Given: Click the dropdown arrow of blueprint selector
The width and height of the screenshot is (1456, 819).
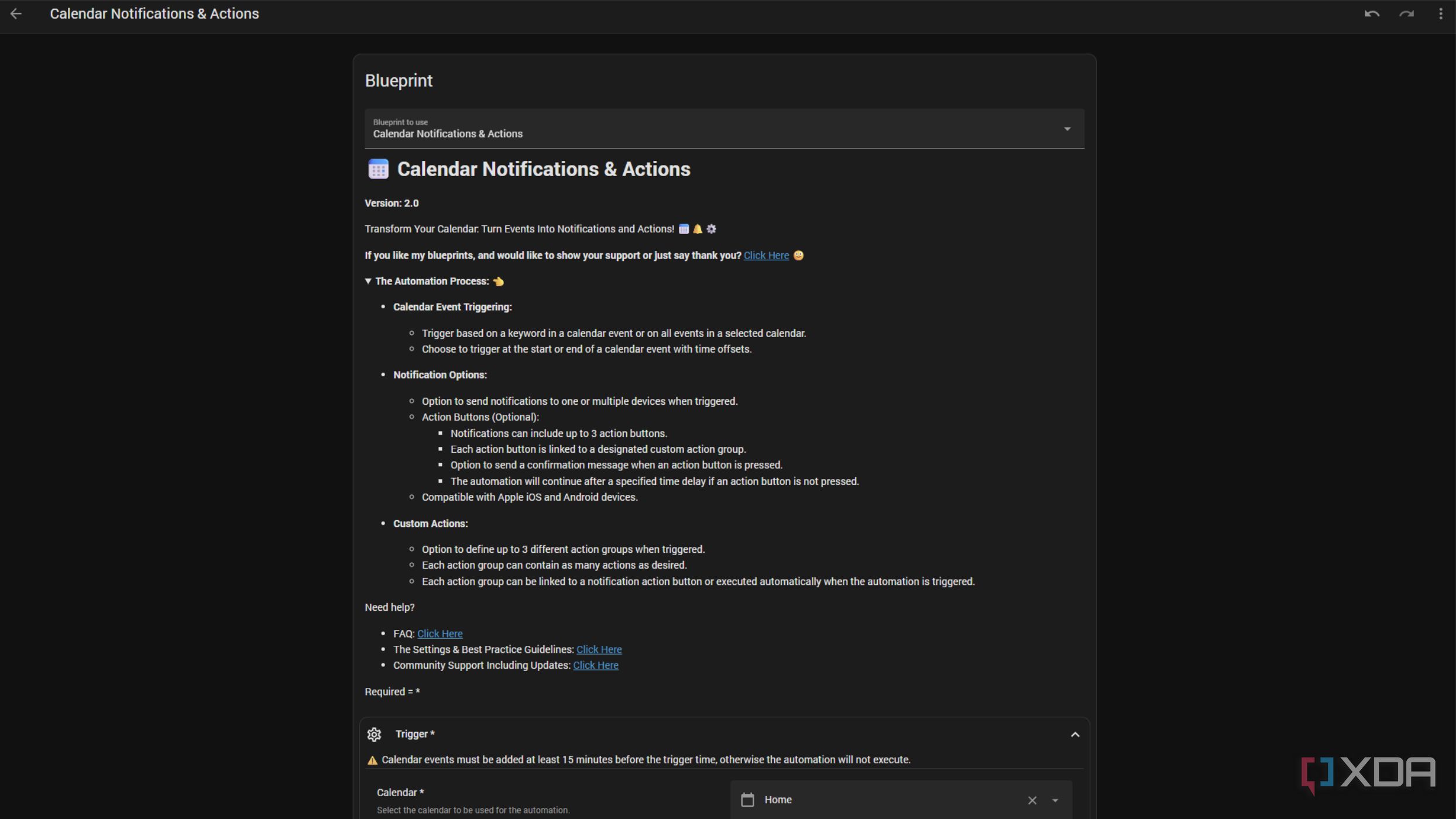Looking at the screenshot, I should (x=1067, y=129).
